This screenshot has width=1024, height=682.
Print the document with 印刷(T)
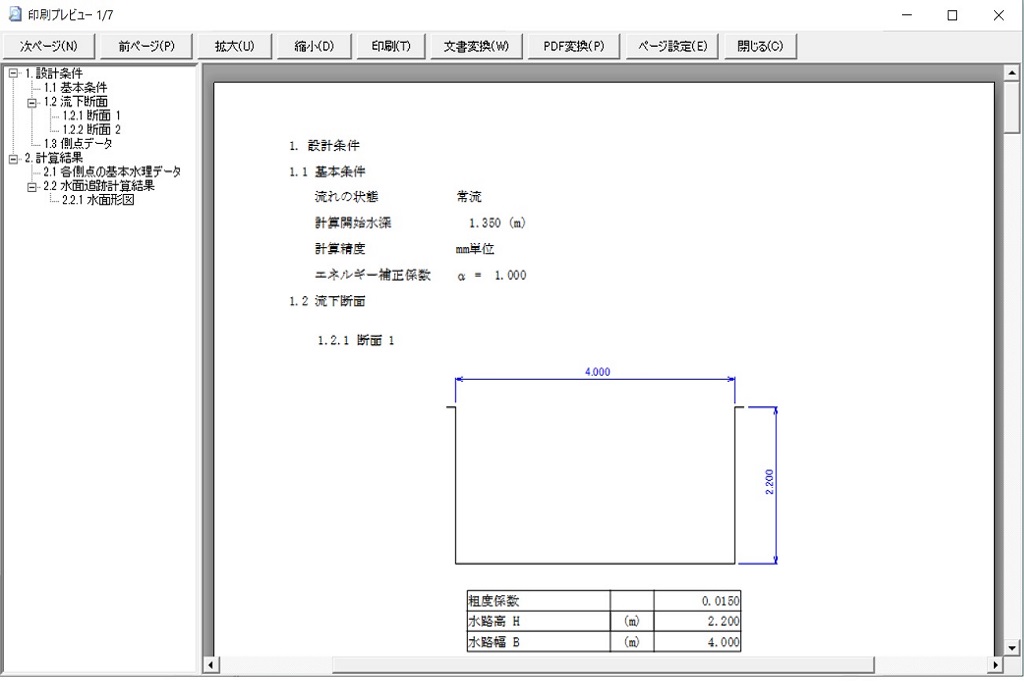(x=391, y=46)
